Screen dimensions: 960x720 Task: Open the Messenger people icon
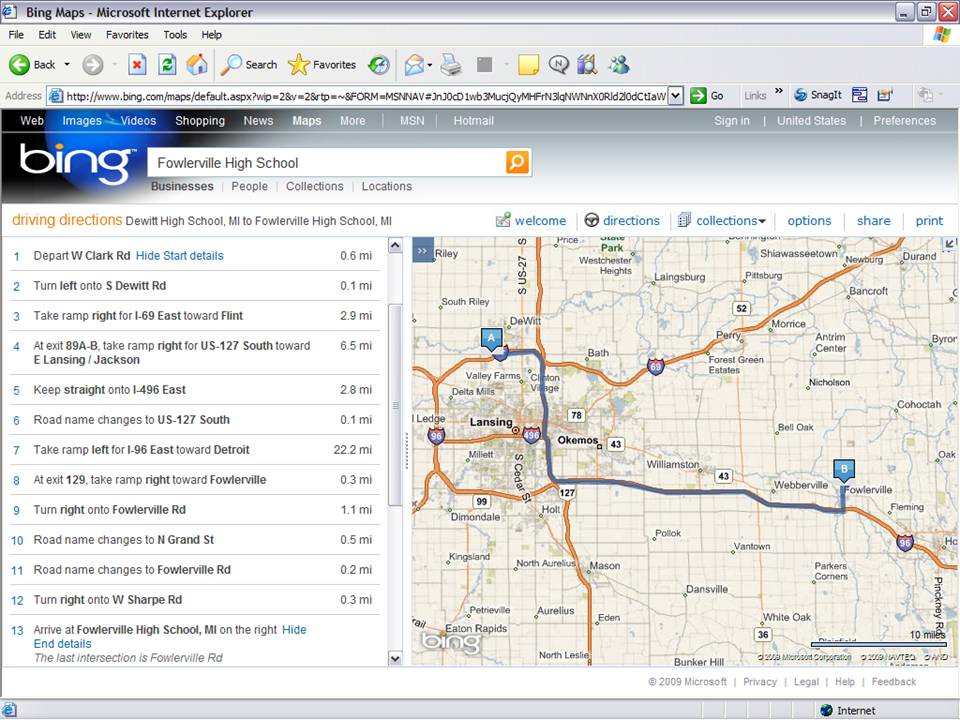(x=619, y=64)
